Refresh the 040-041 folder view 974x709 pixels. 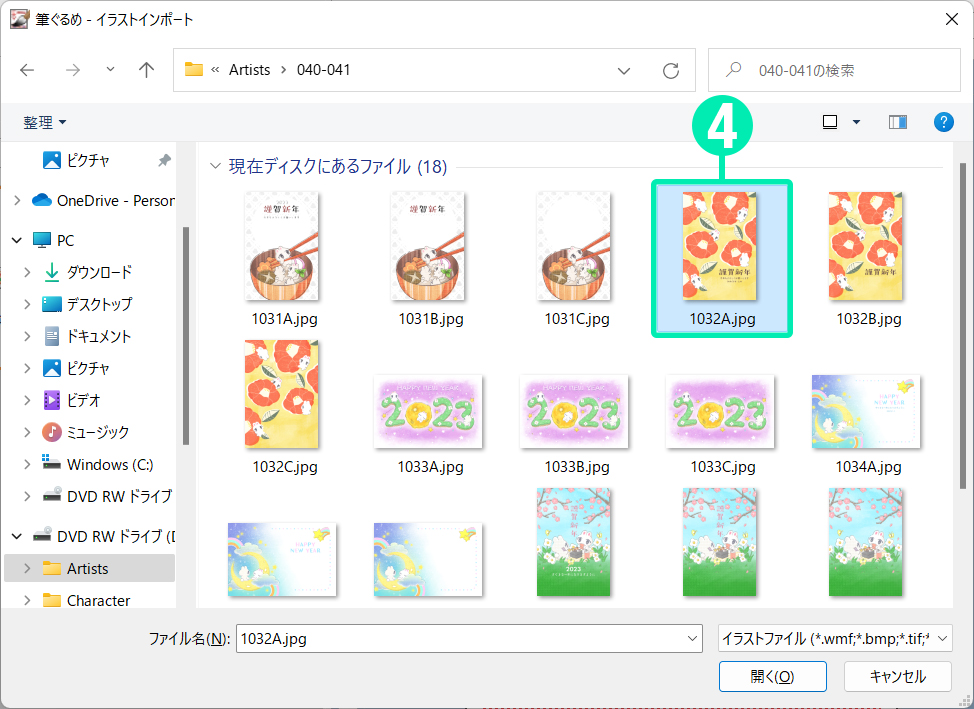pos(671,70)
